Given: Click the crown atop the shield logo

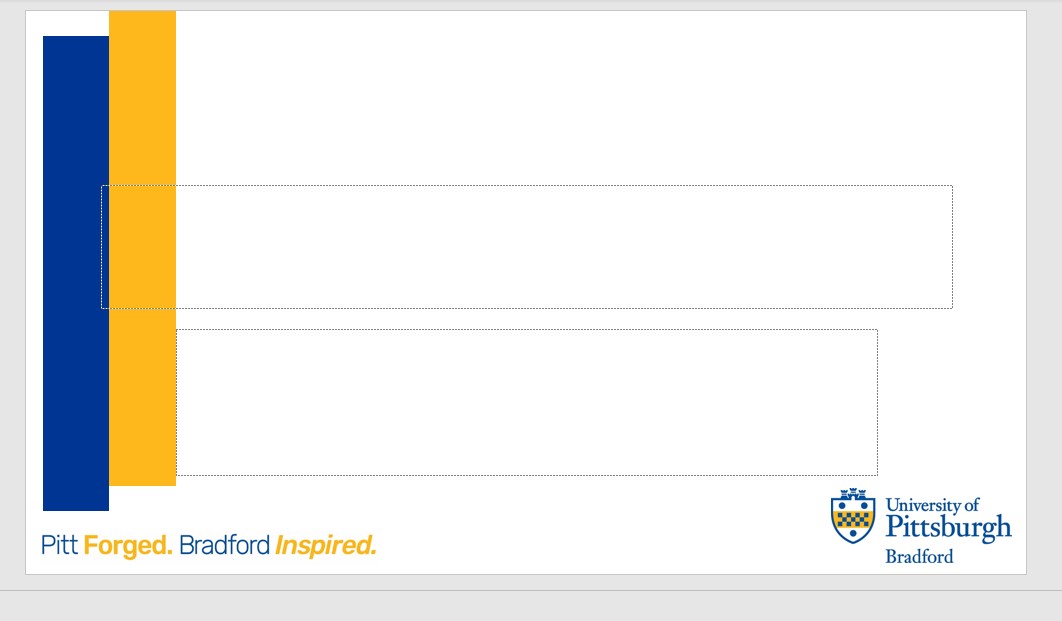Looking at the screenshot, I should pyautogui.click(x=853, y=494).
